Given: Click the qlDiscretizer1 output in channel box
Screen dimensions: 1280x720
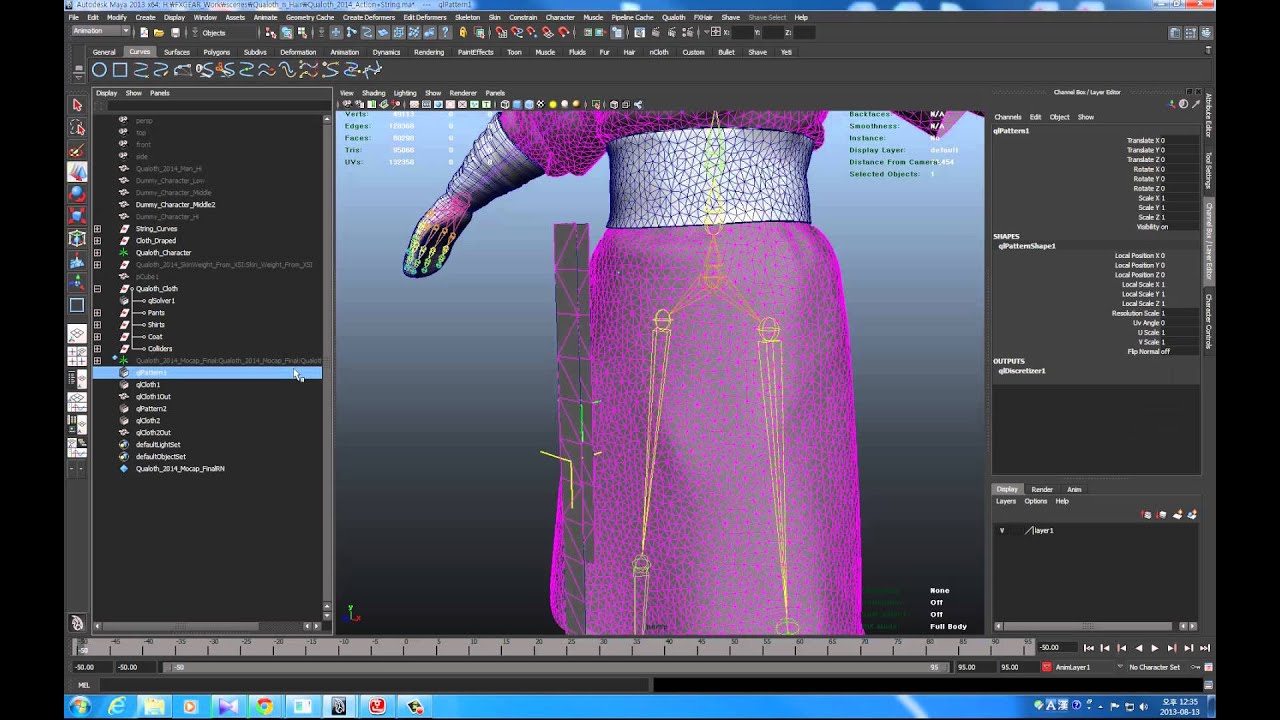Looking at the screenshot, I should click(1025, 370).
